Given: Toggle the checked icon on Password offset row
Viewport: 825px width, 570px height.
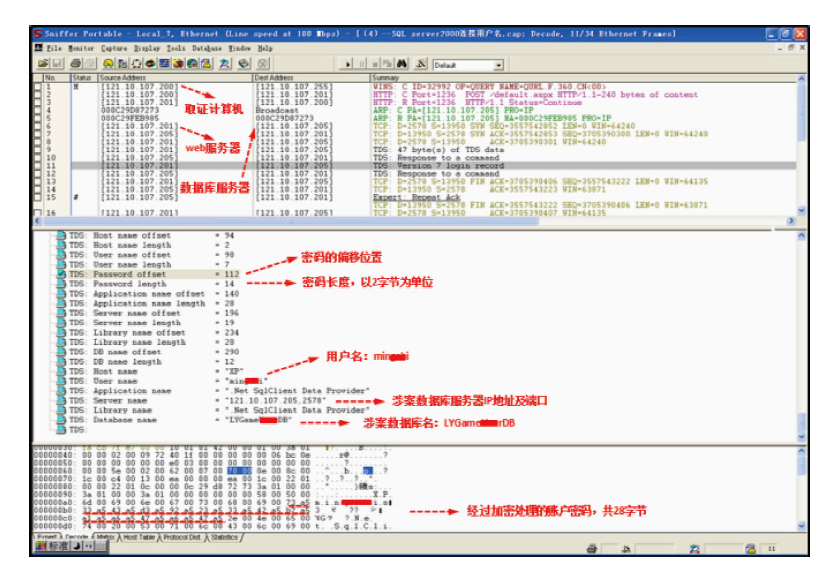Looking at the screenshot, I should (x=61, y=274).
